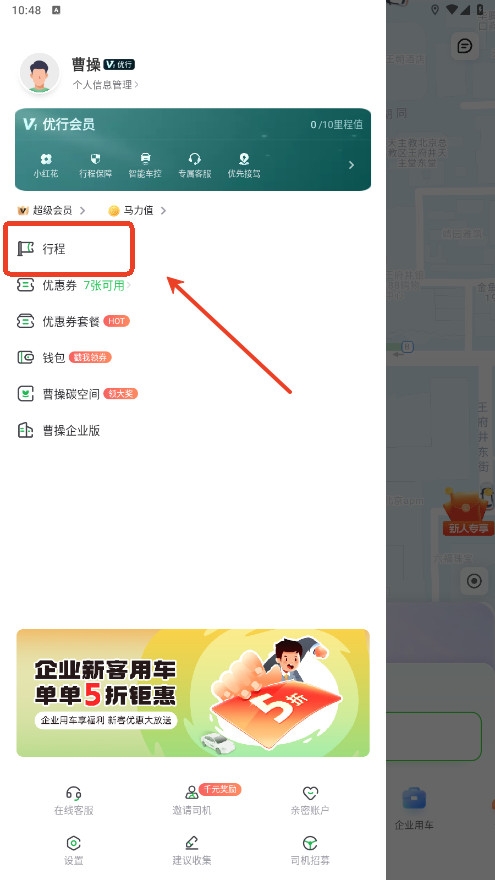Tap 行程保障 shield benefit icon
This screenshot has width=495, height=880.
coord(95,159)
